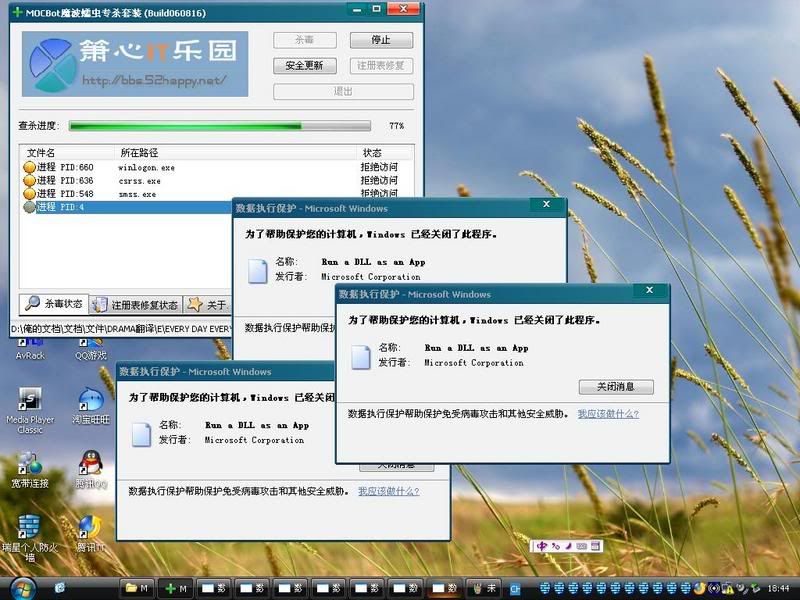Image resolution: width=800 pixels, height=600 pixels.
Task: Click the Windows Start orb
Action: coord(22,586)
